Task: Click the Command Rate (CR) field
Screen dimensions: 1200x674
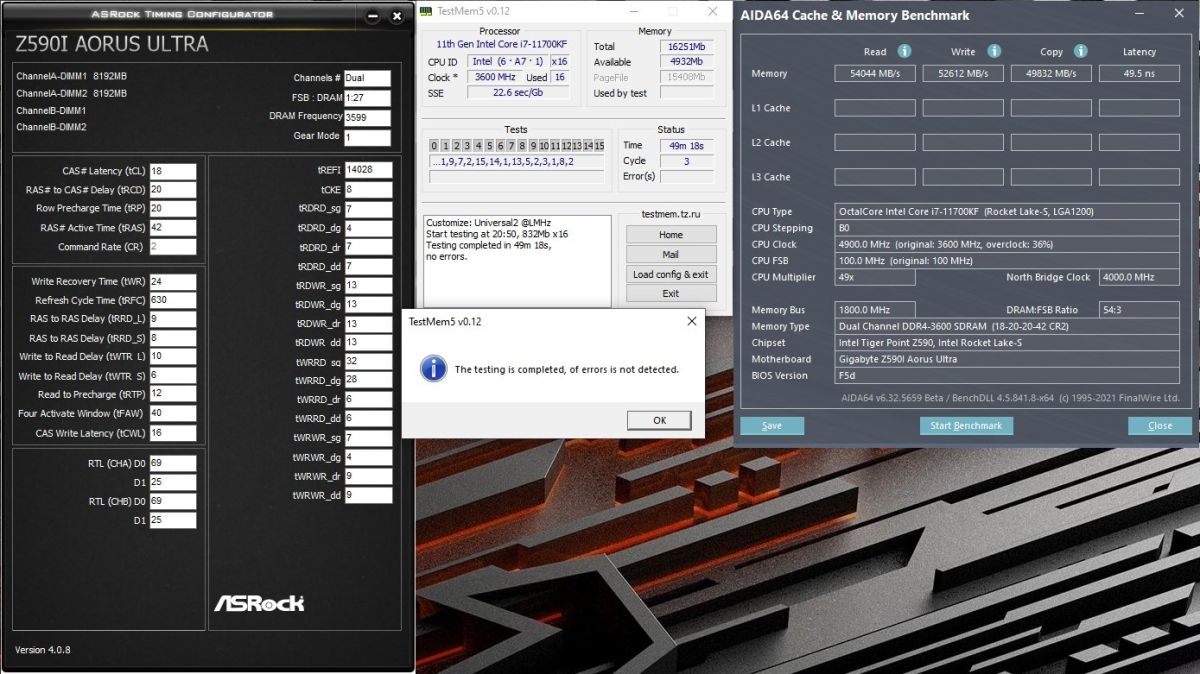Action: 172,247
